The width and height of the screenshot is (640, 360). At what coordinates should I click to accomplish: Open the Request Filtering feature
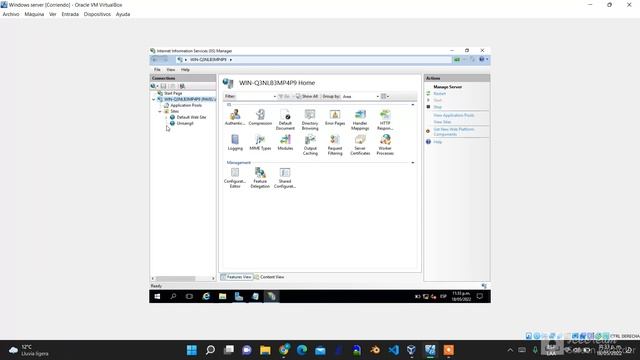tap(335, 144)
